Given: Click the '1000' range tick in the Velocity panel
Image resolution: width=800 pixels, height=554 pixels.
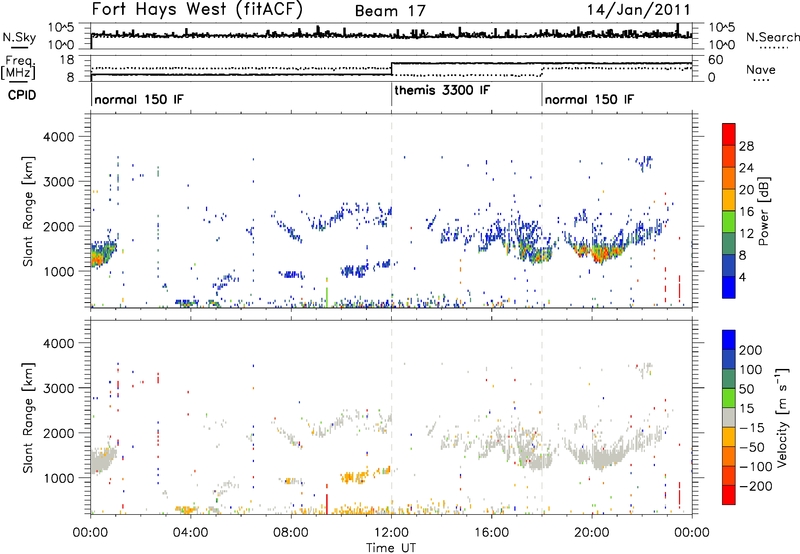Looking at the screenshot, I should (59, 478).
